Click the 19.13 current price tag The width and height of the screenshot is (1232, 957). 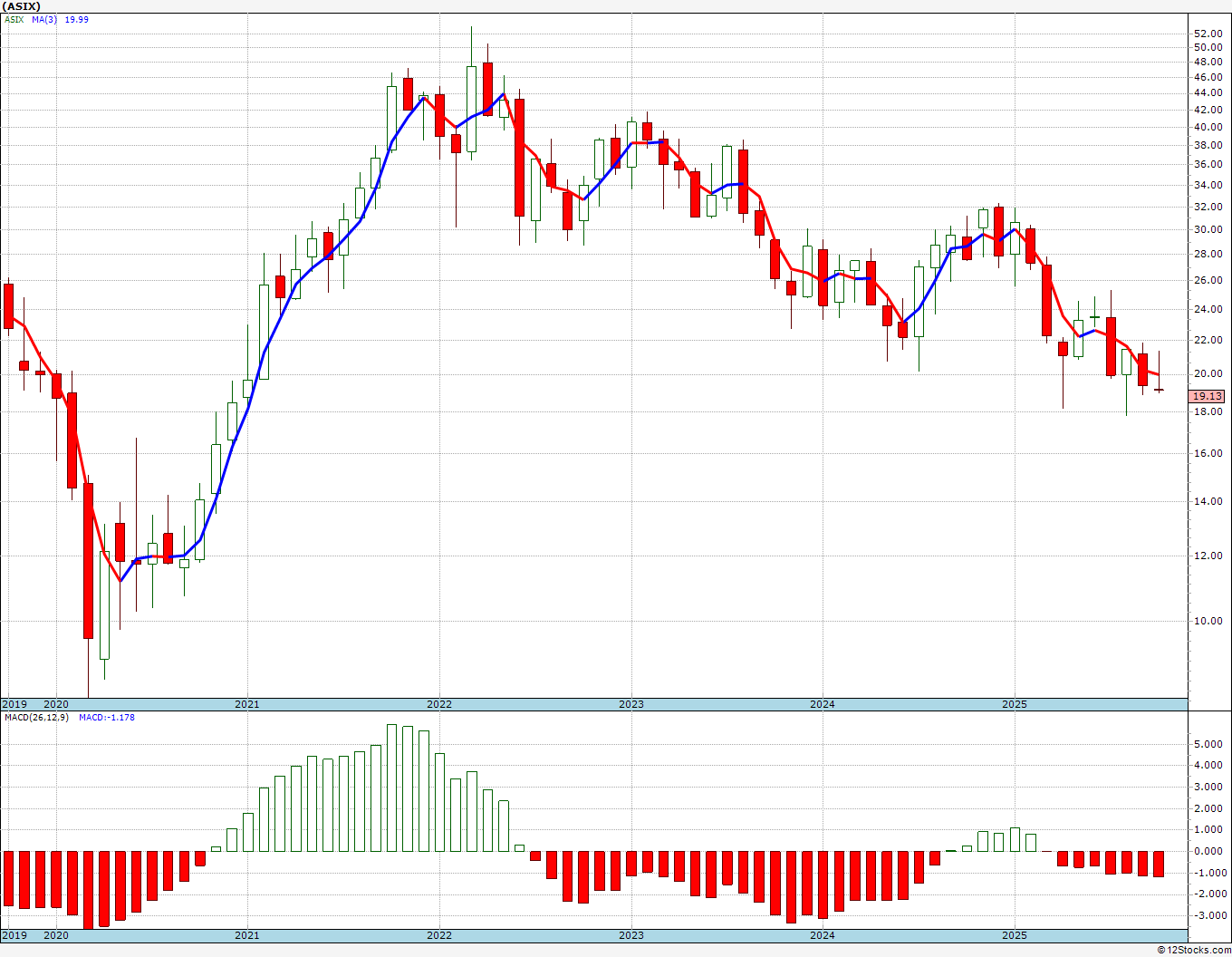pos(1207,396)
